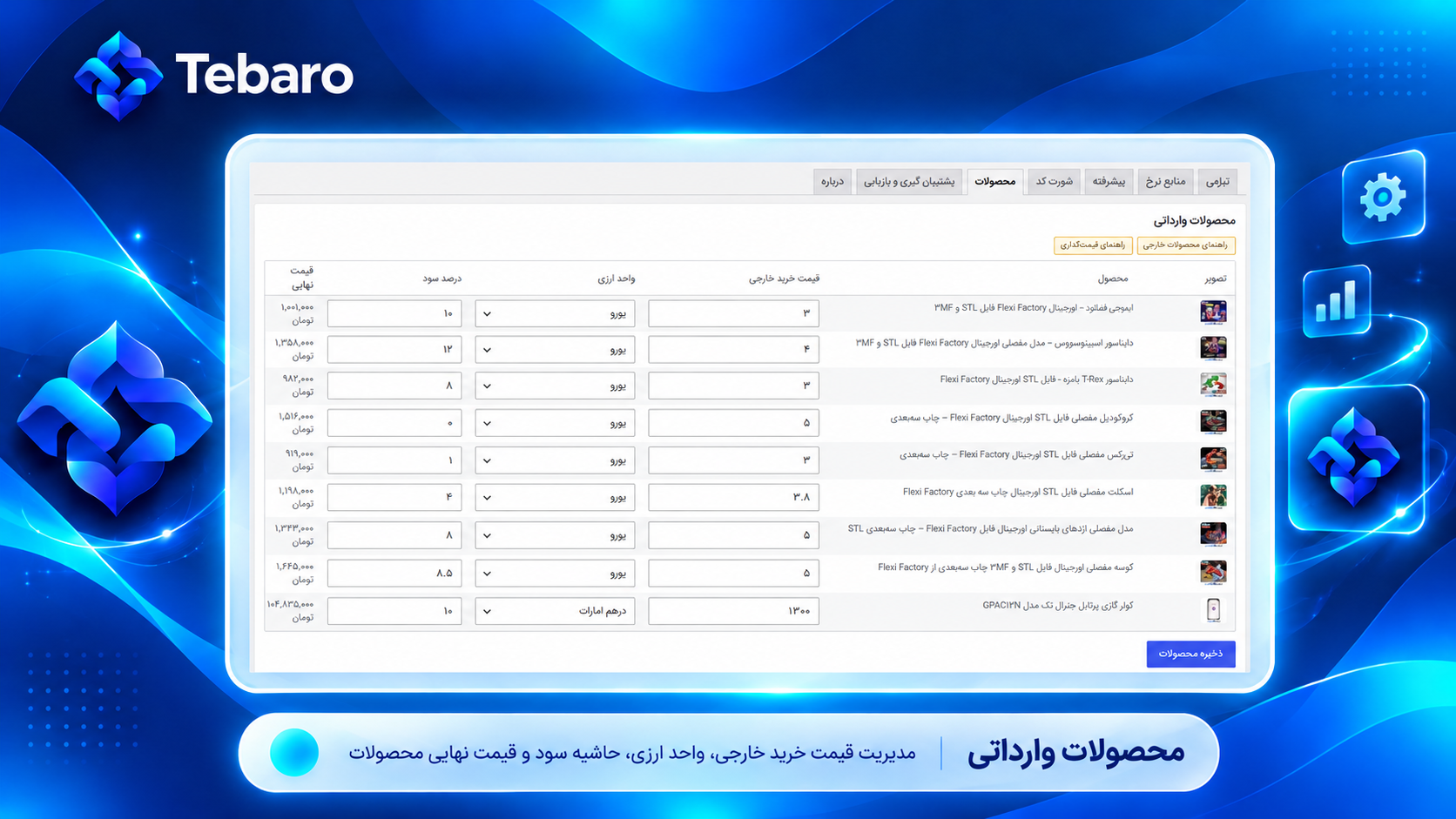Click the purchase price field showing ۱۳۰۰
This screenshot has height=819, width=1456.
[x=733, y=611]
